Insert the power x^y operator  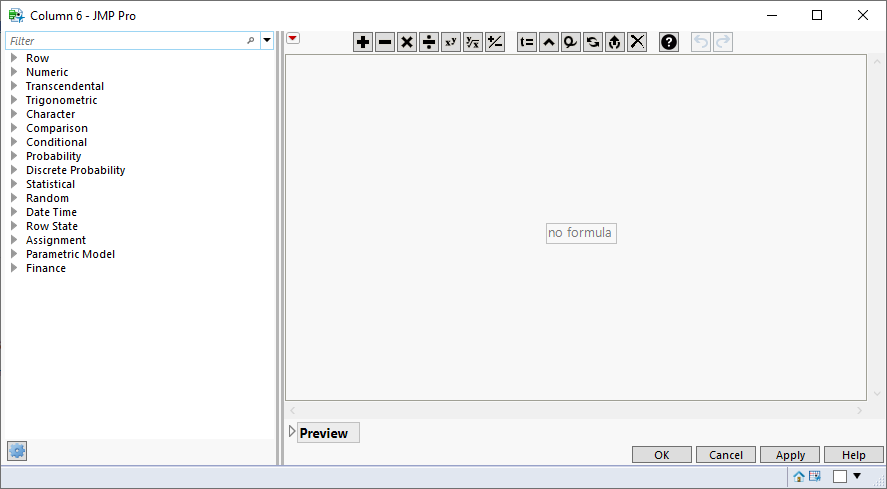451,42
